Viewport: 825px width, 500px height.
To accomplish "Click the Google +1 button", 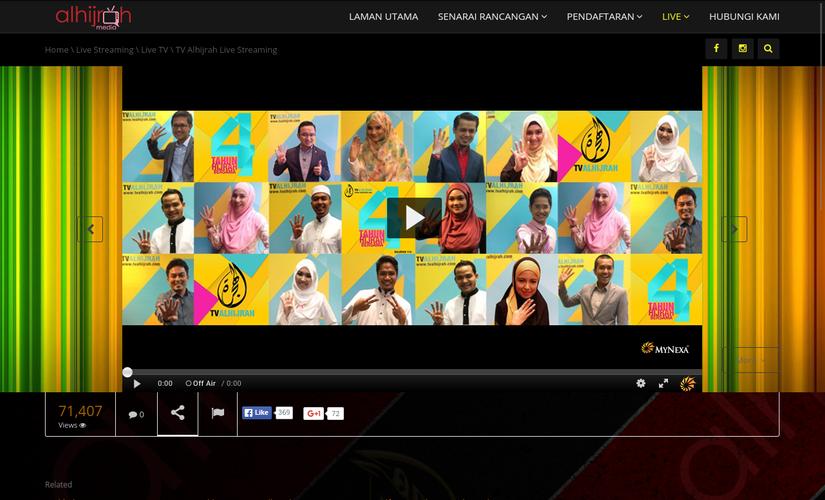I will 314,414.
